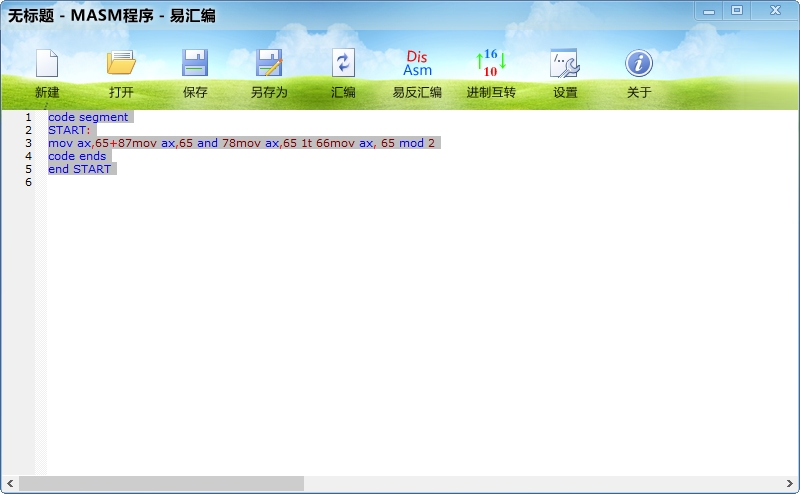Choose 另存为 (Save As) icon
This screenshot has height=494, width=800.
tap(269, 63)
